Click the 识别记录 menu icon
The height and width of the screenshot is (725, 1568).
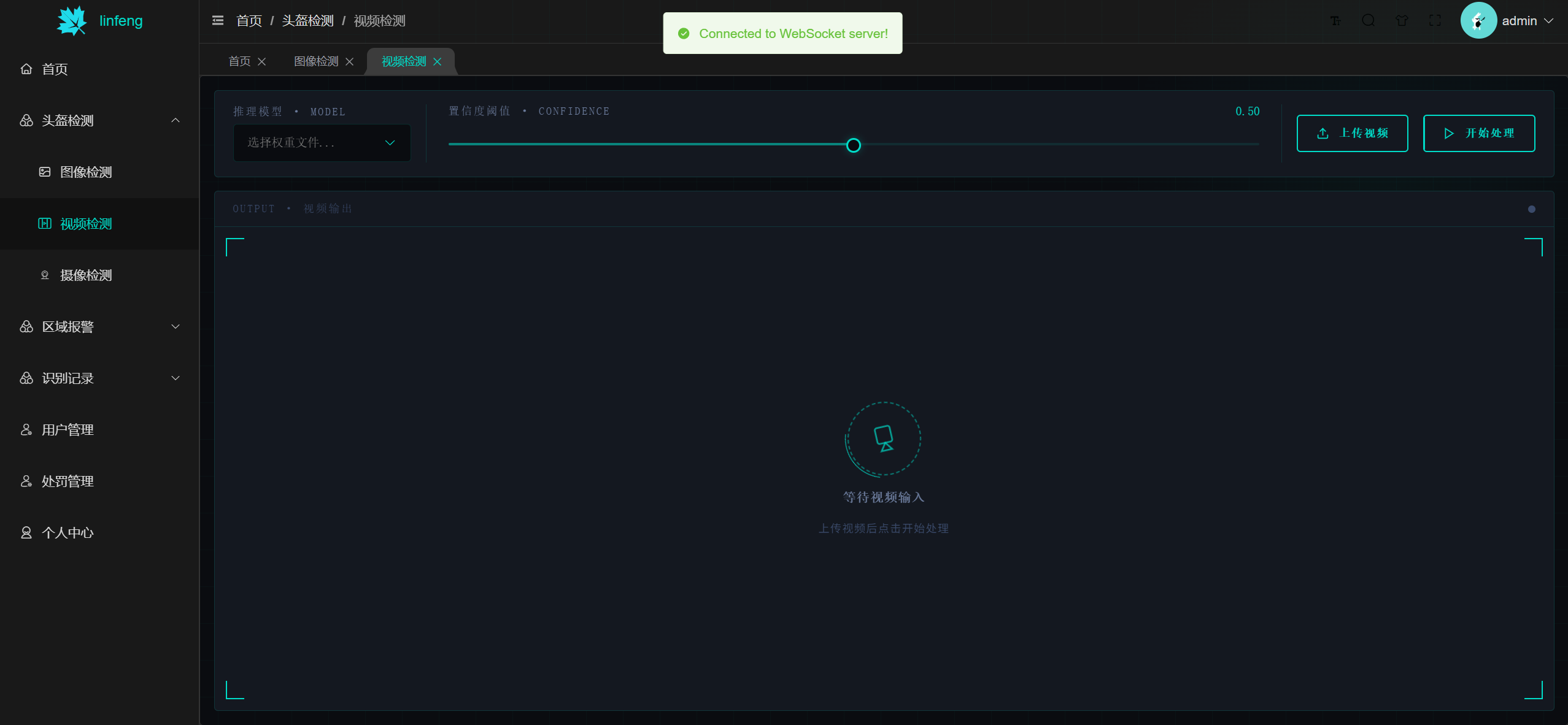[x=26, y=378]
